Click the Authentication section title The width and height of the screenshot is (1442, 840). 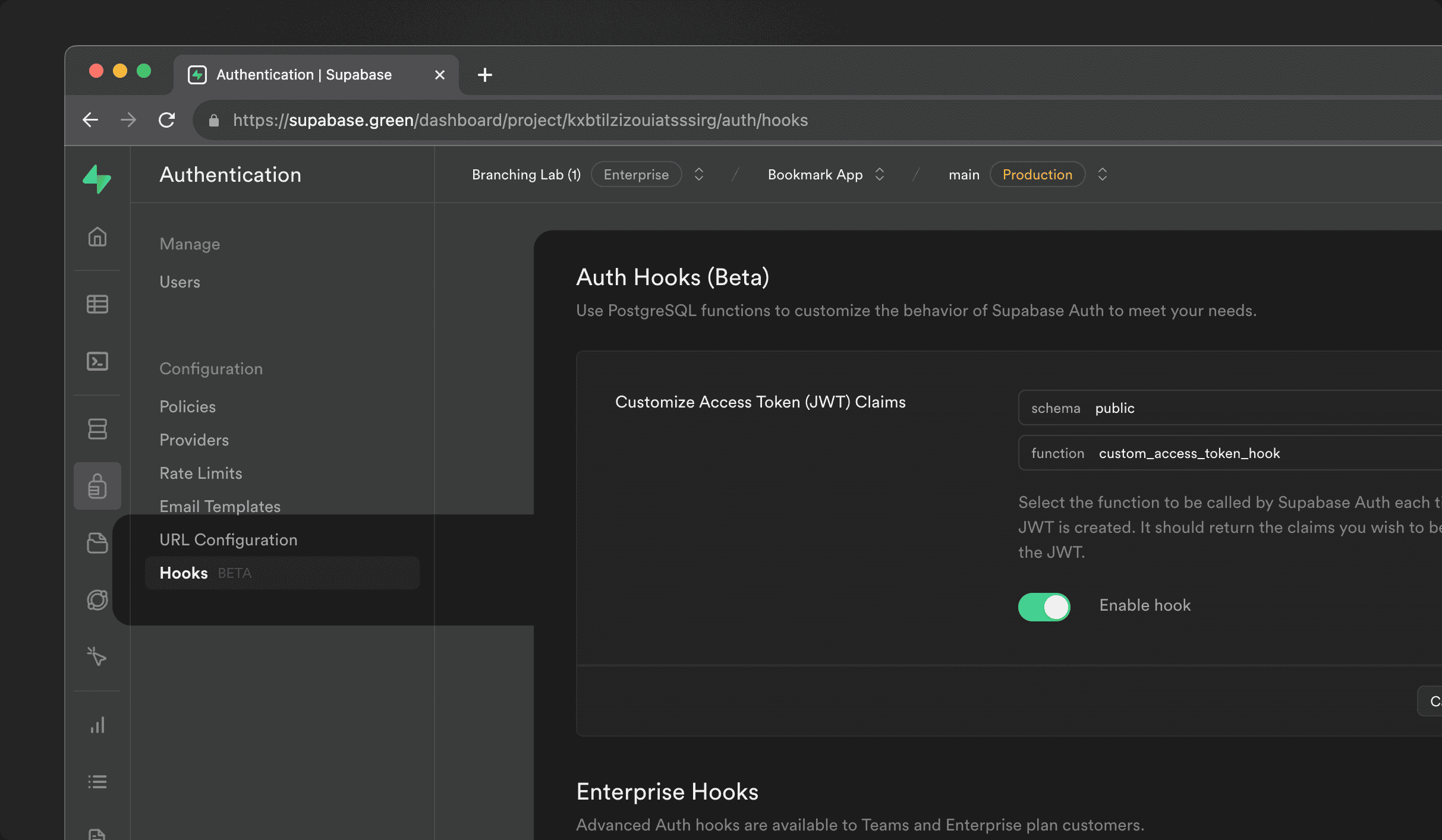pos(231,175)
